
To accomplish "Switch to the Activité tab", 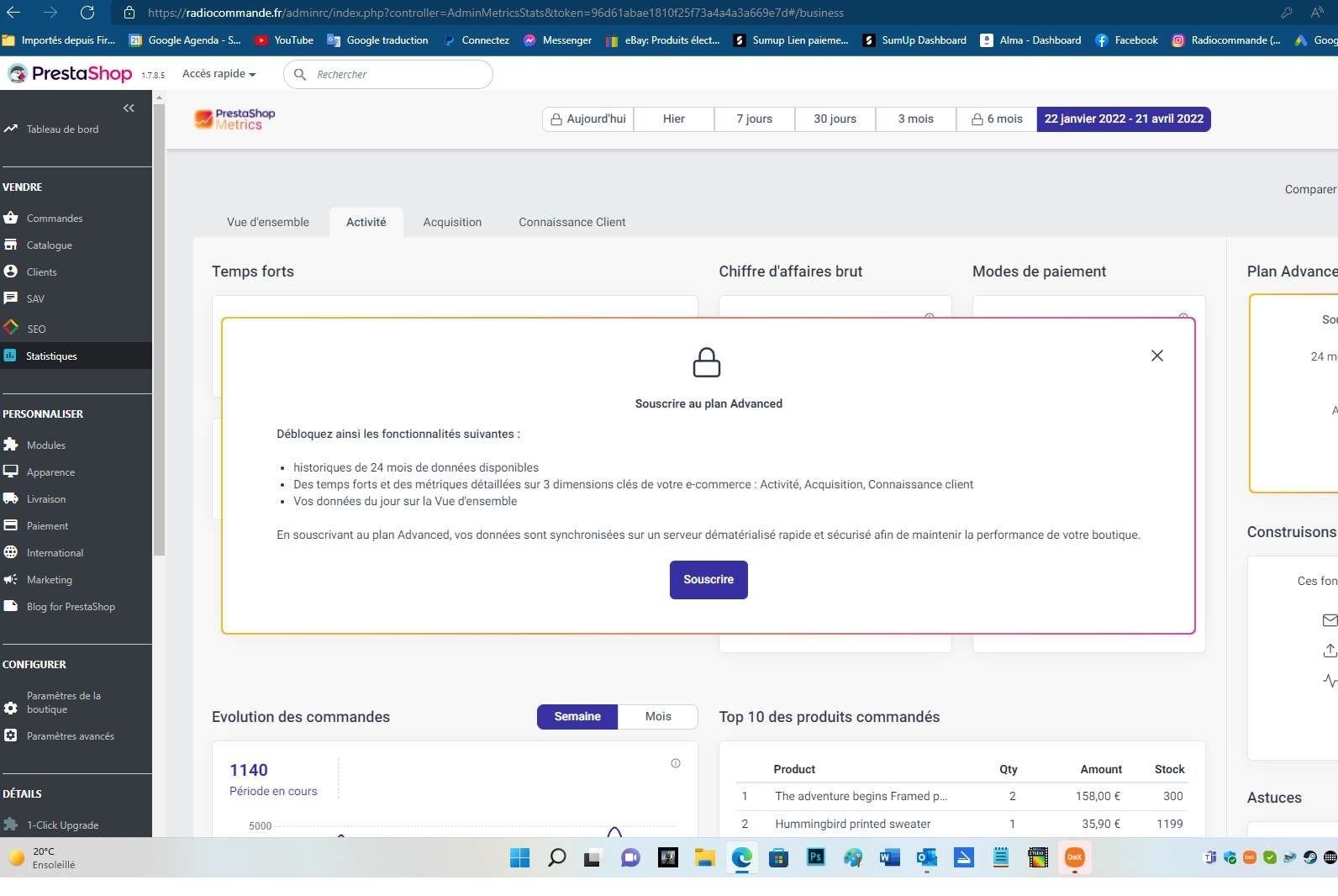I will pyautogui.click(x=366, y=223).
